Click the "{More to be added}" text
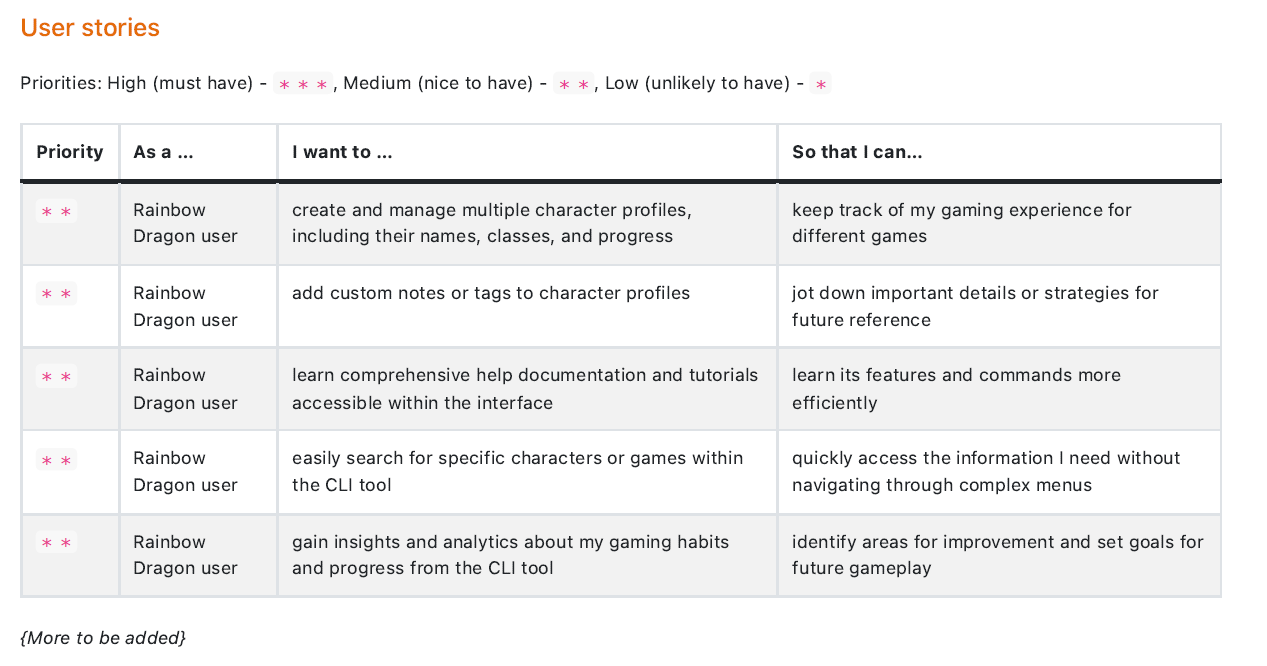 pyautogui.click(x=103, y=638)
